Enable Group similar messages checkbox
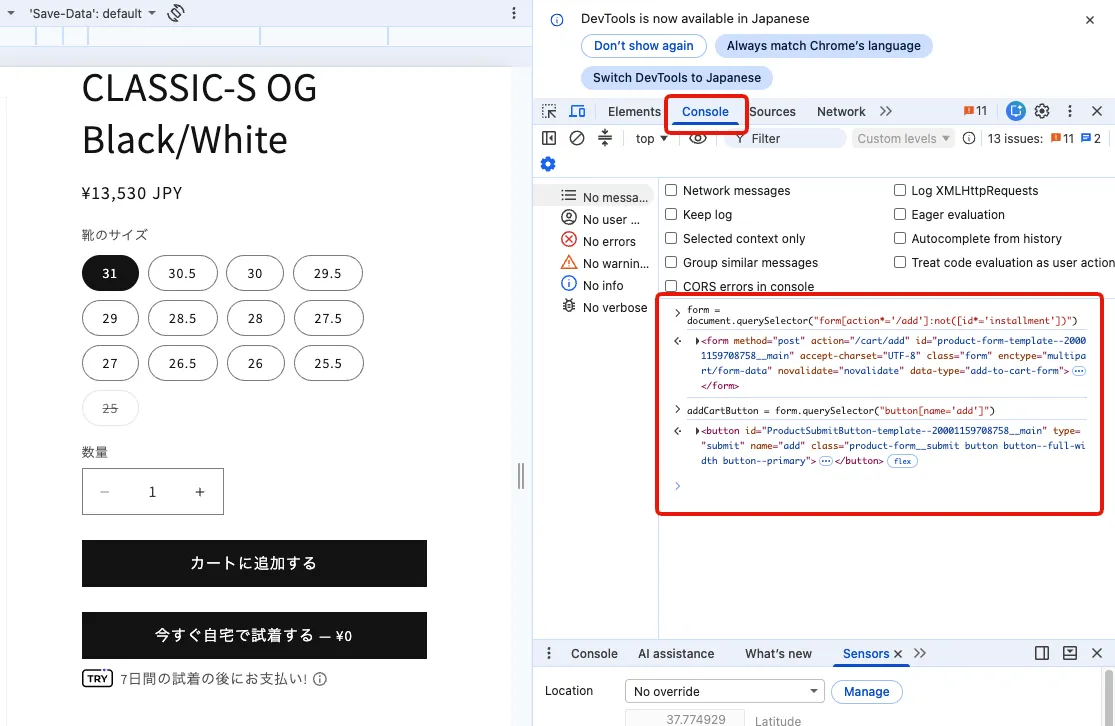Viewport: 1115px width, 726px height. tap(671, 262)
